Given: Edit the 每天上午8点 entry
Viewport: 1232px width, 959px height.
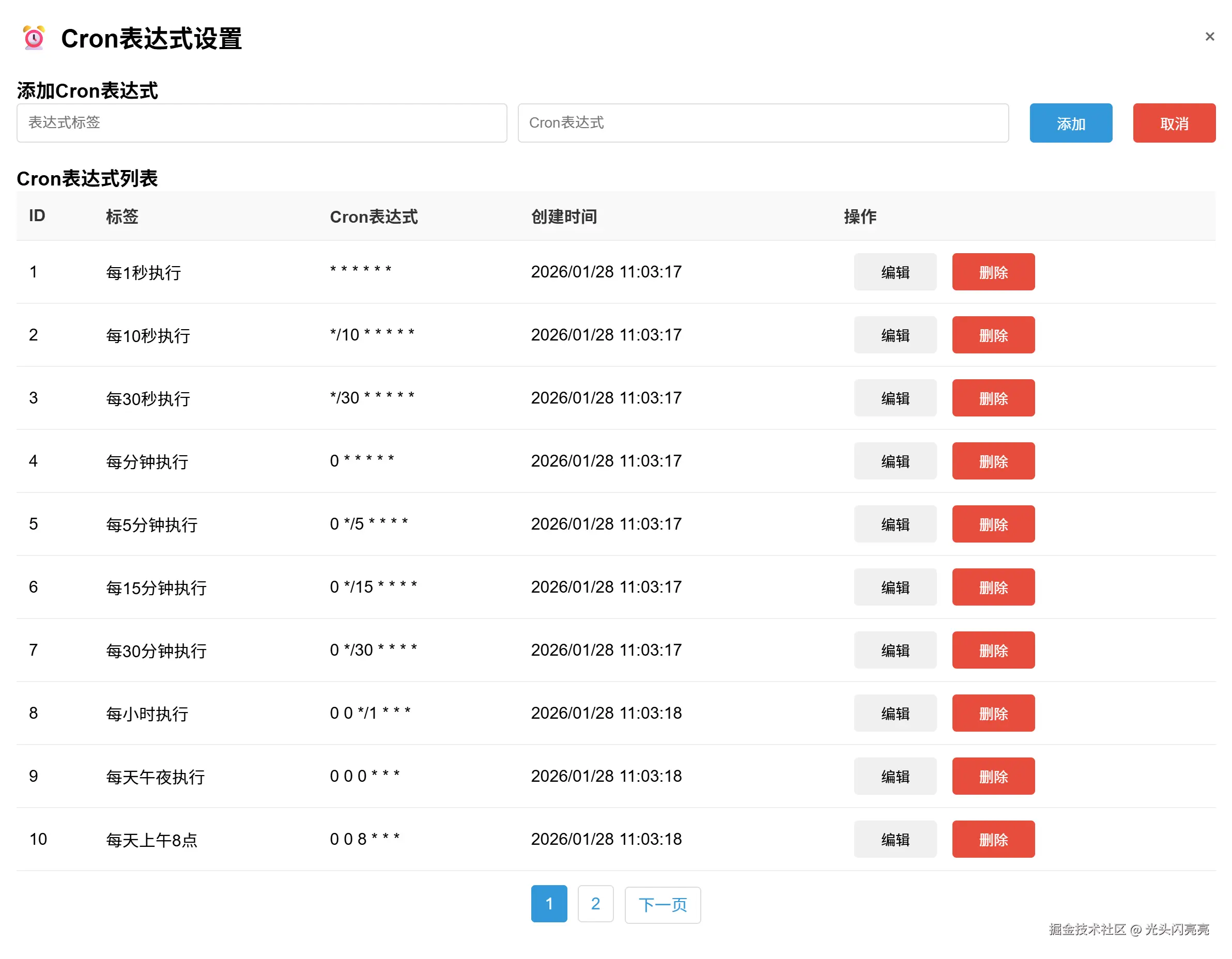Looking at the screenshot, I should tap(895, 840).
